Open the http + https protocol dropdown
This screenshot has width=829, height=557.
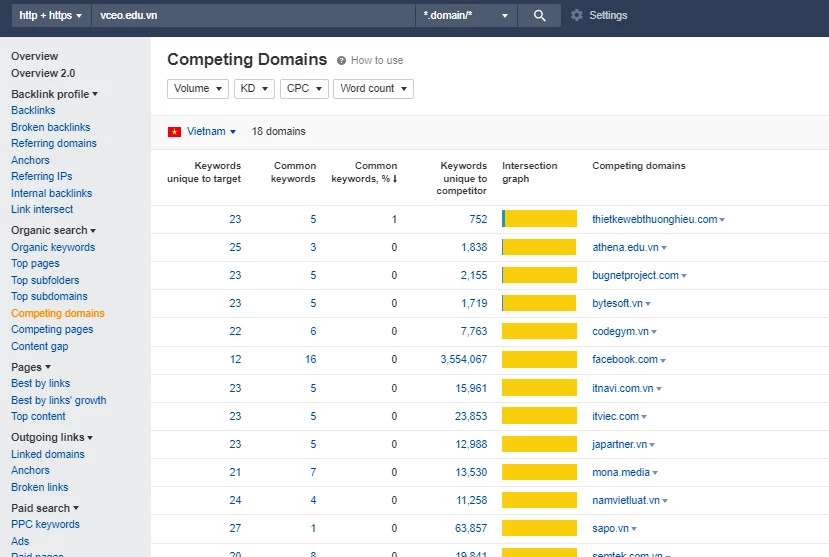pyautogui.click(x=50, y=16)
